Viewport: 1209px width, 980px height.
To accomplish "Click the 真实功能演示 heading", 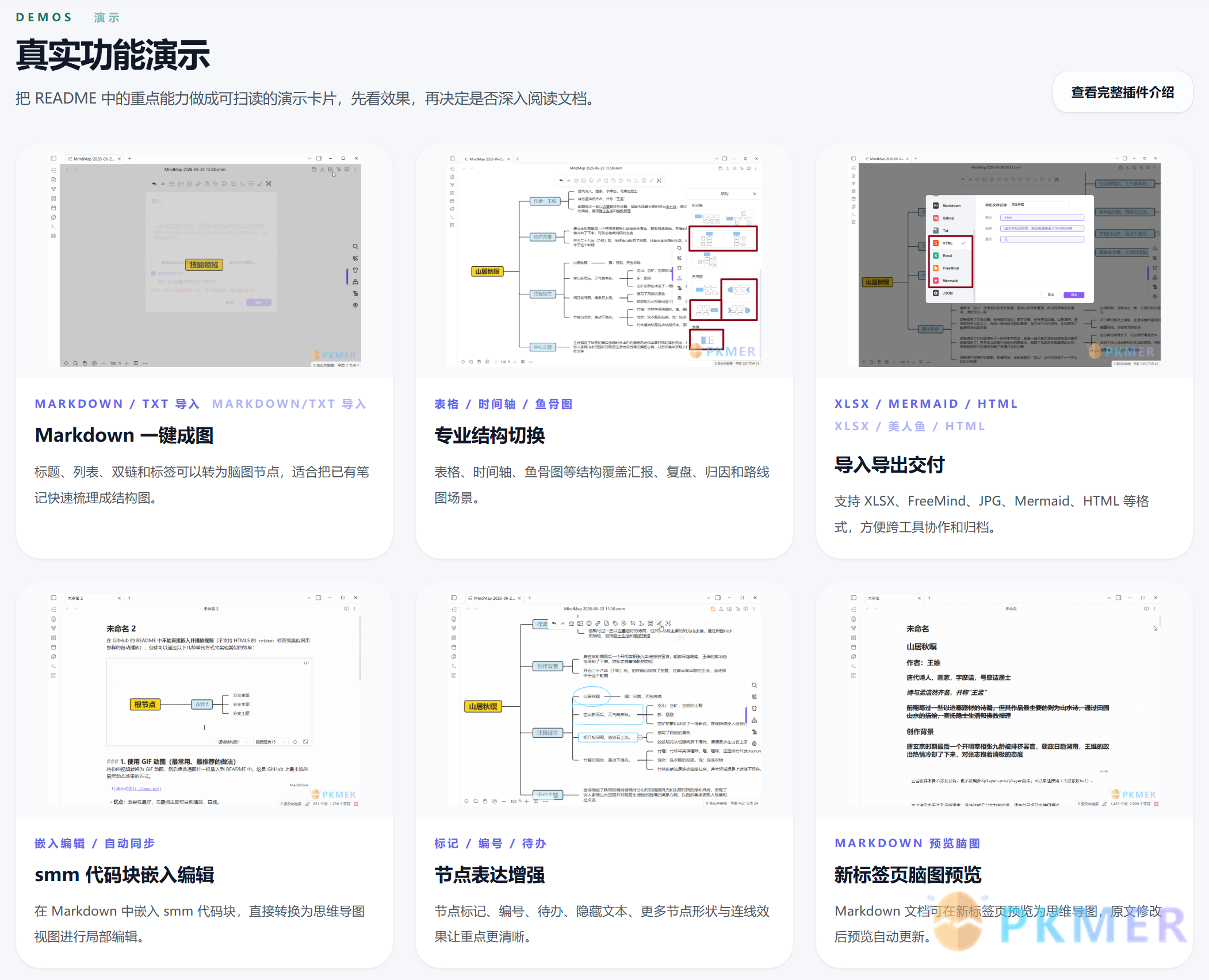I will (113, 55).
